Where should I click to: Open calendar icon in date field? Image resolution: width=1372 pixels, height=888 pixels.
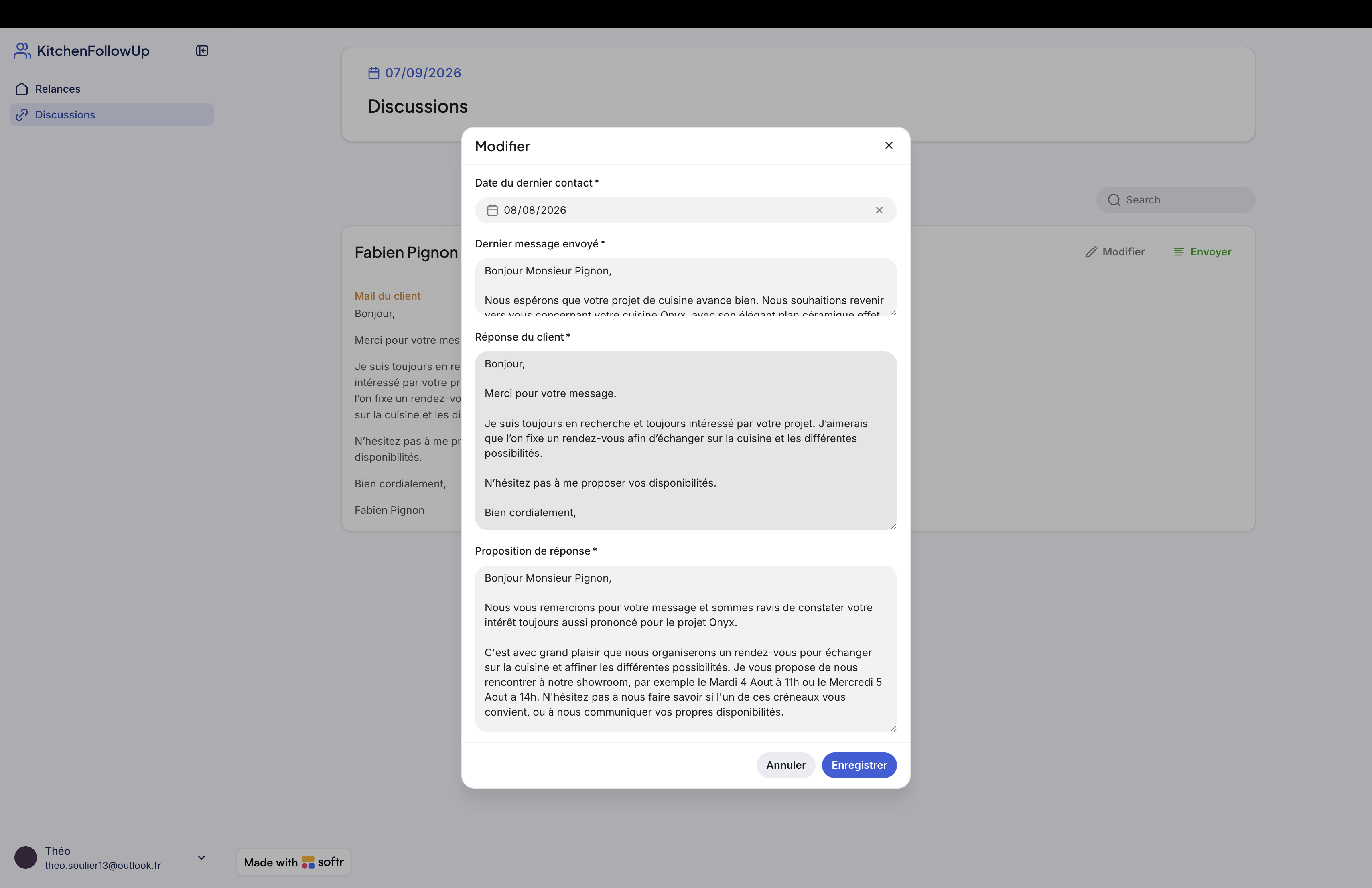click(492, 210)
